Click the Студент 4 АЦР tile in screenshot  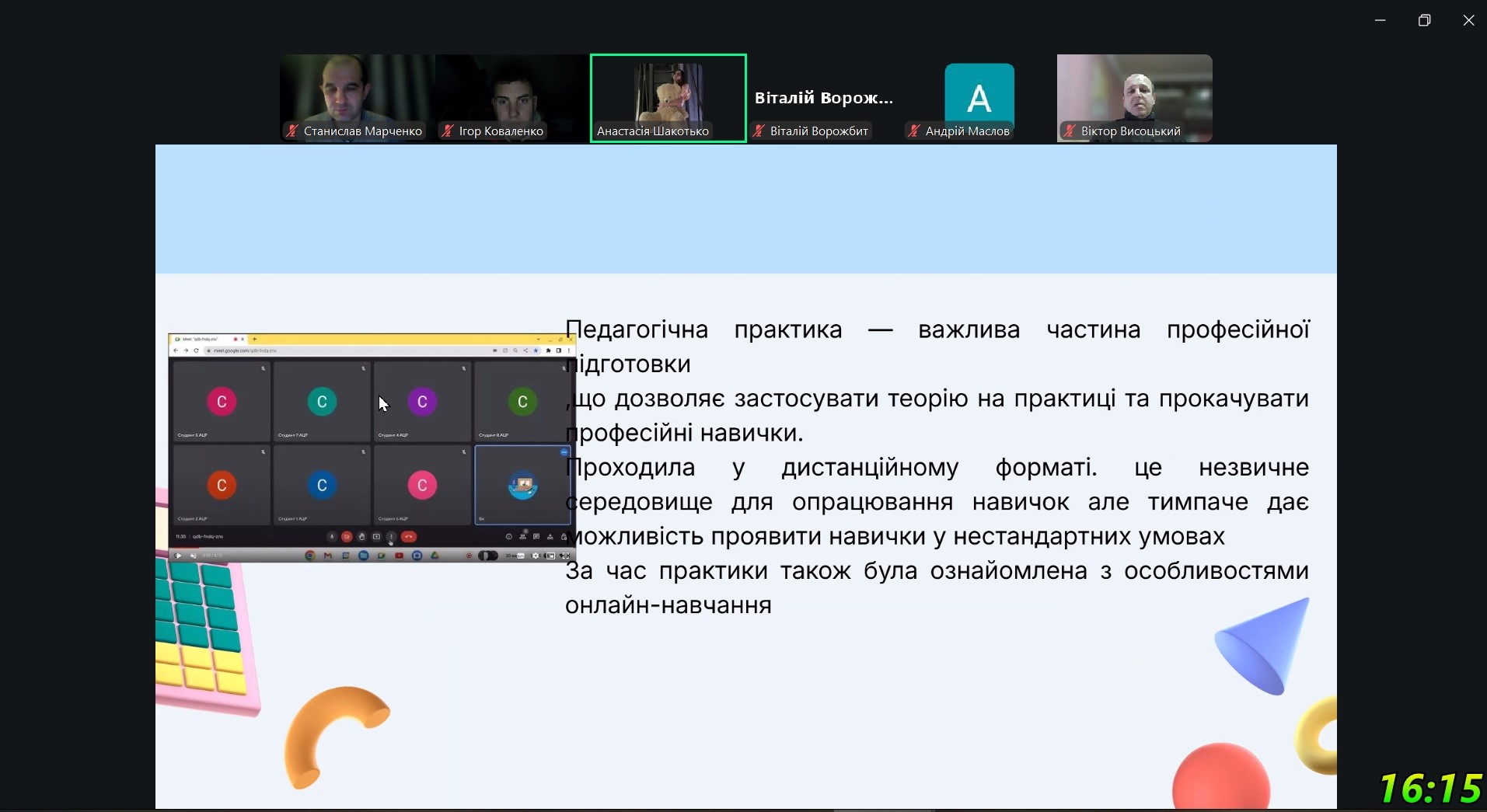(422, 401)
